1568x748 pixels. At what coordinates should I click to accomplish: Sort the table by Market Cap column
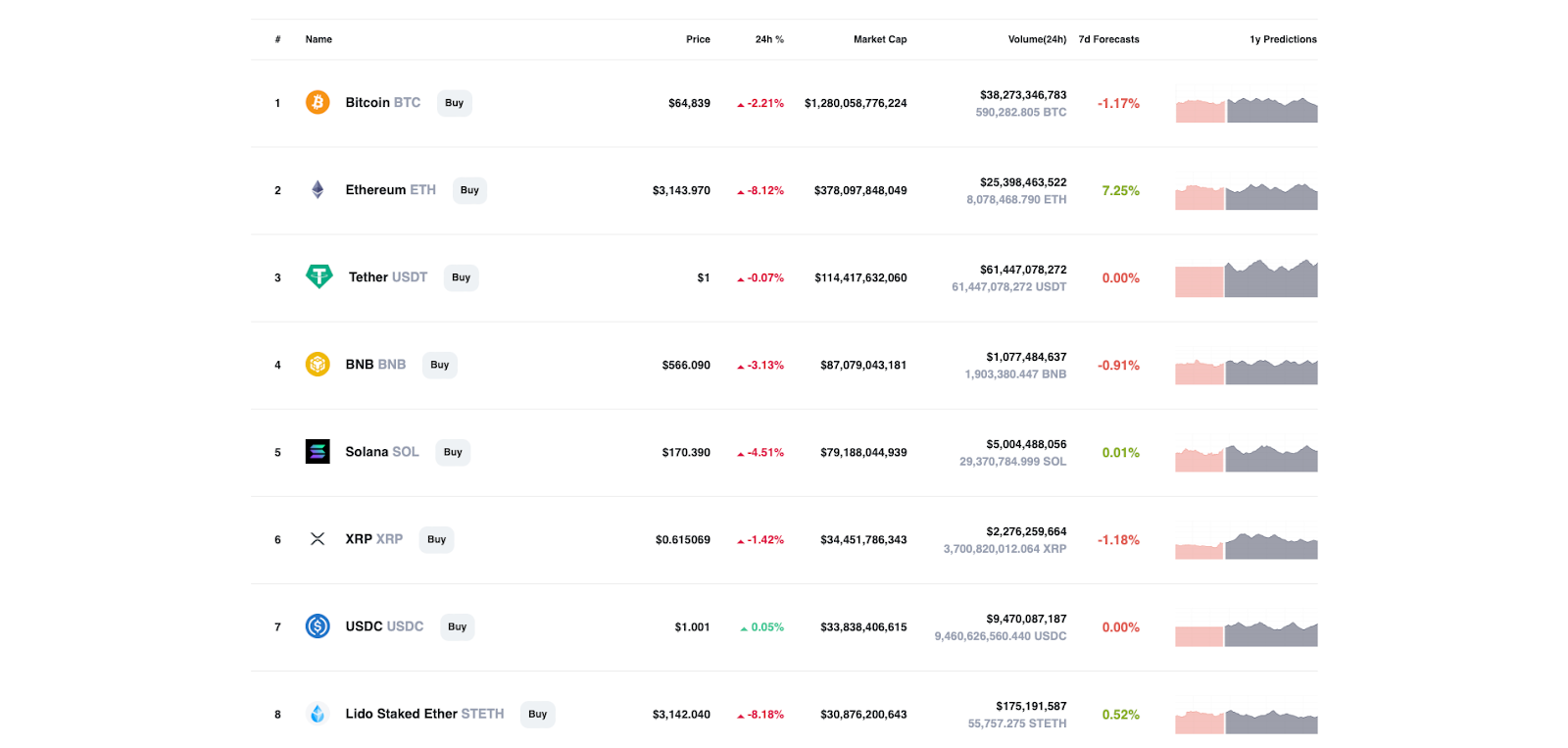pyautogui.click(x=879, y=39)
